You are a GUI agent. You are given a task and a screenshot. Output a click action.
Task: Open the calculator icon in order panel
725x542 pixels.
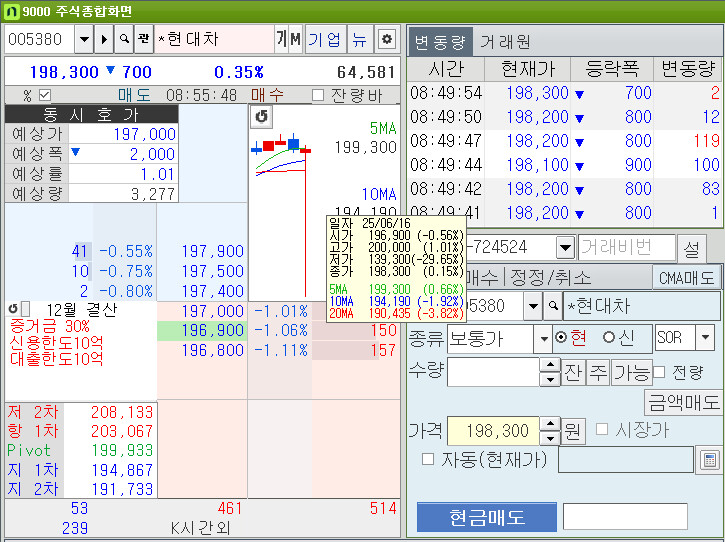[x=709, y=460]
